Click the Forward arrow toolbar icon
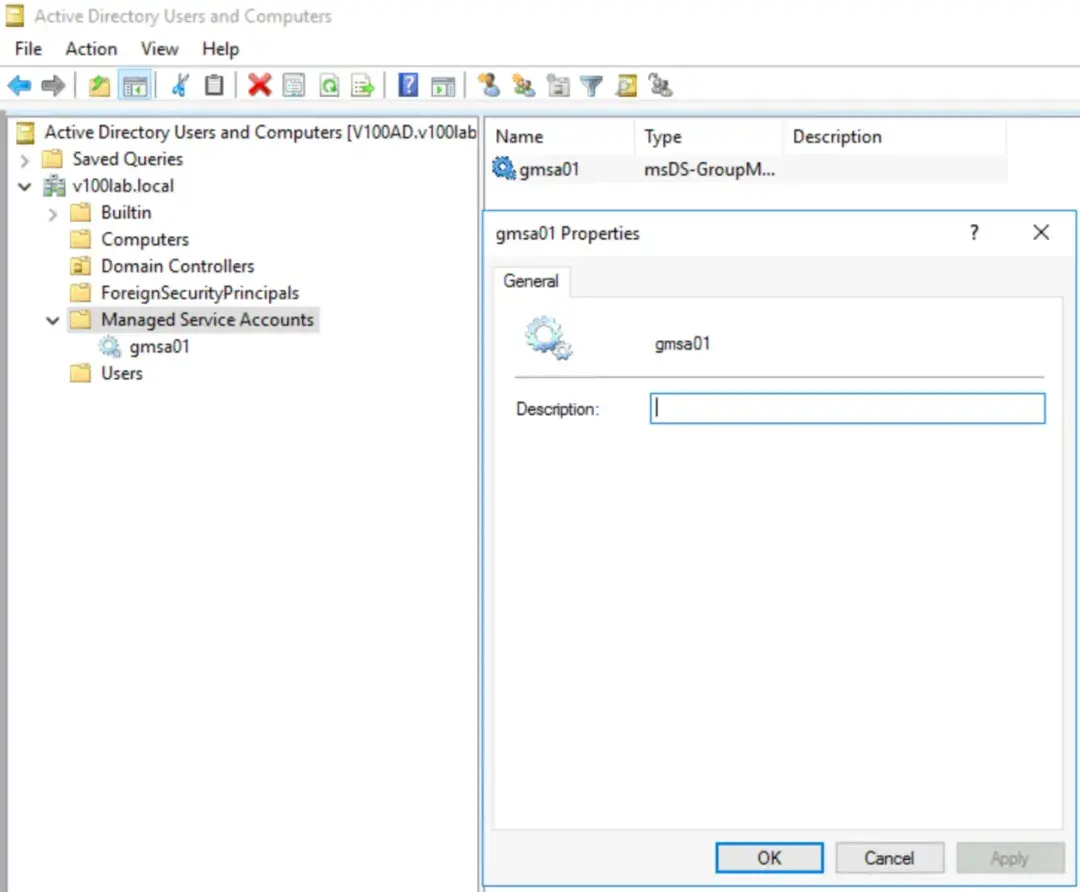Image resolution: width=1080 pixels, height=892 pixels. [x=53, y=86]
